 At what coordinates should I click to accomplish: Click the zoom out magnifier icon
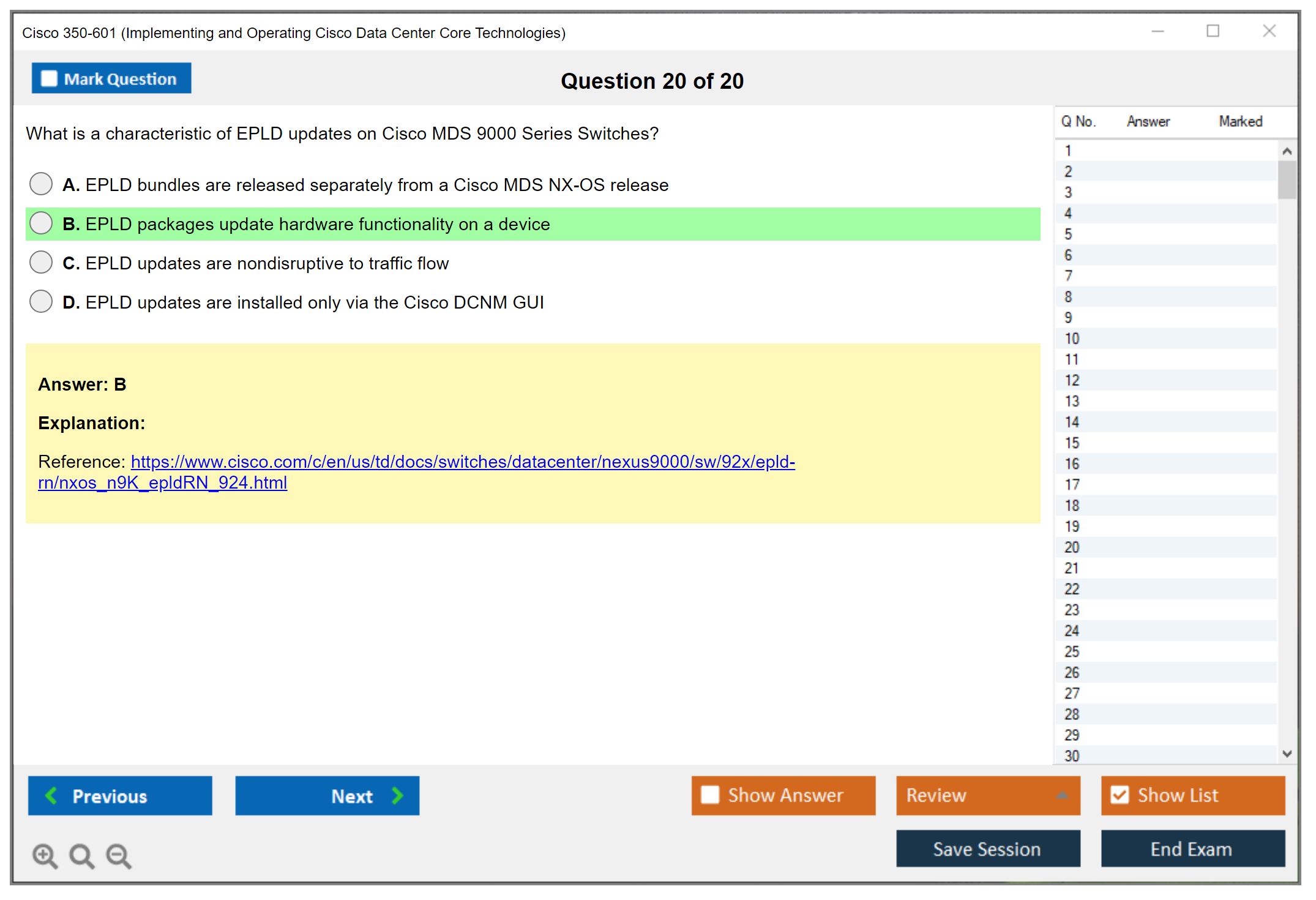118,855
